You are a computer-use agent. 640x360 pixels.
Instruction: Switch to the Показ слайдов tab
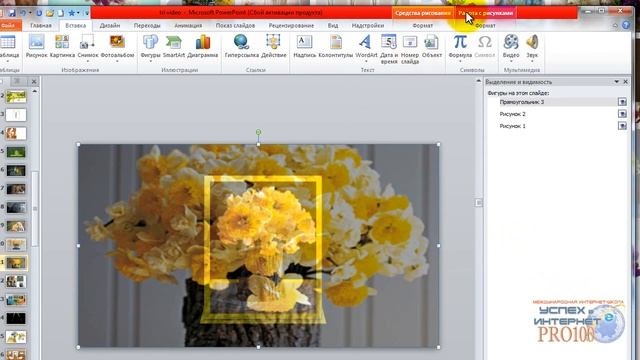pyautogui.click(x=235, y=25)
